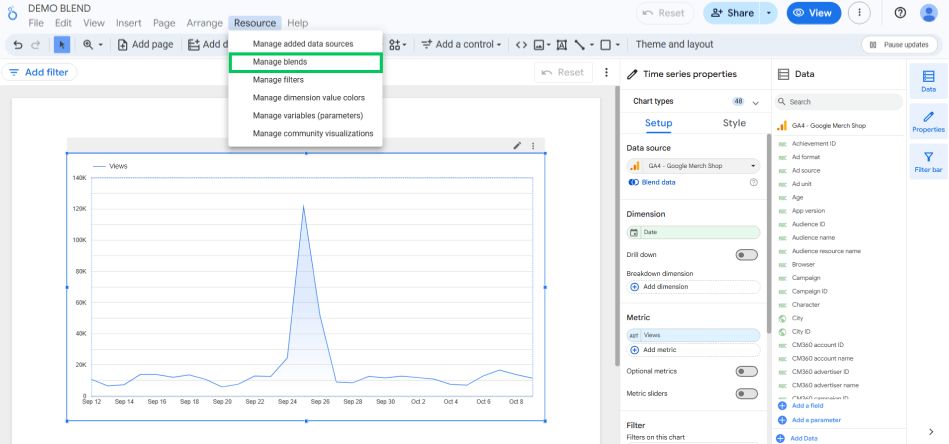Click the chart's edit pencil icon
Viewport: 949px width, 444px height.
coord(517,146)
